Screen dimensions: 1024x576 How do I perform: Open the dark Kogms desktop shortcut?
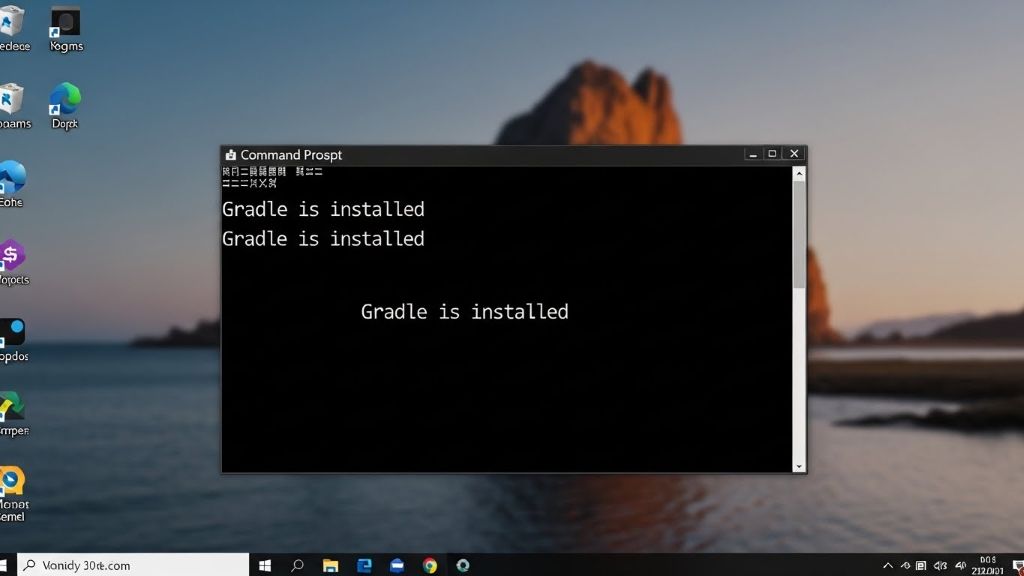click(x=66, y=22)
